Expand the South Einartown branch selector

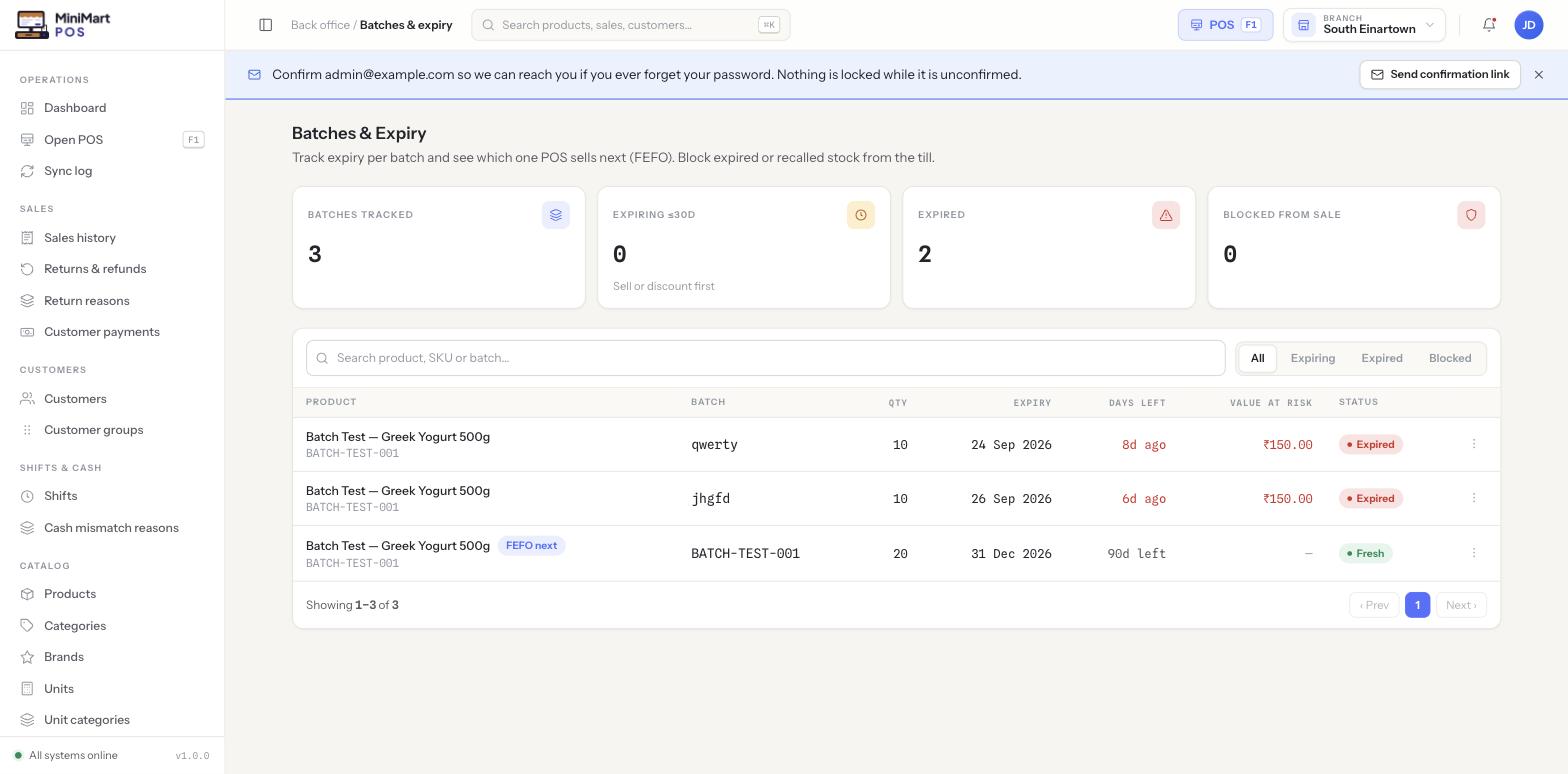(x=1364, y=25)
